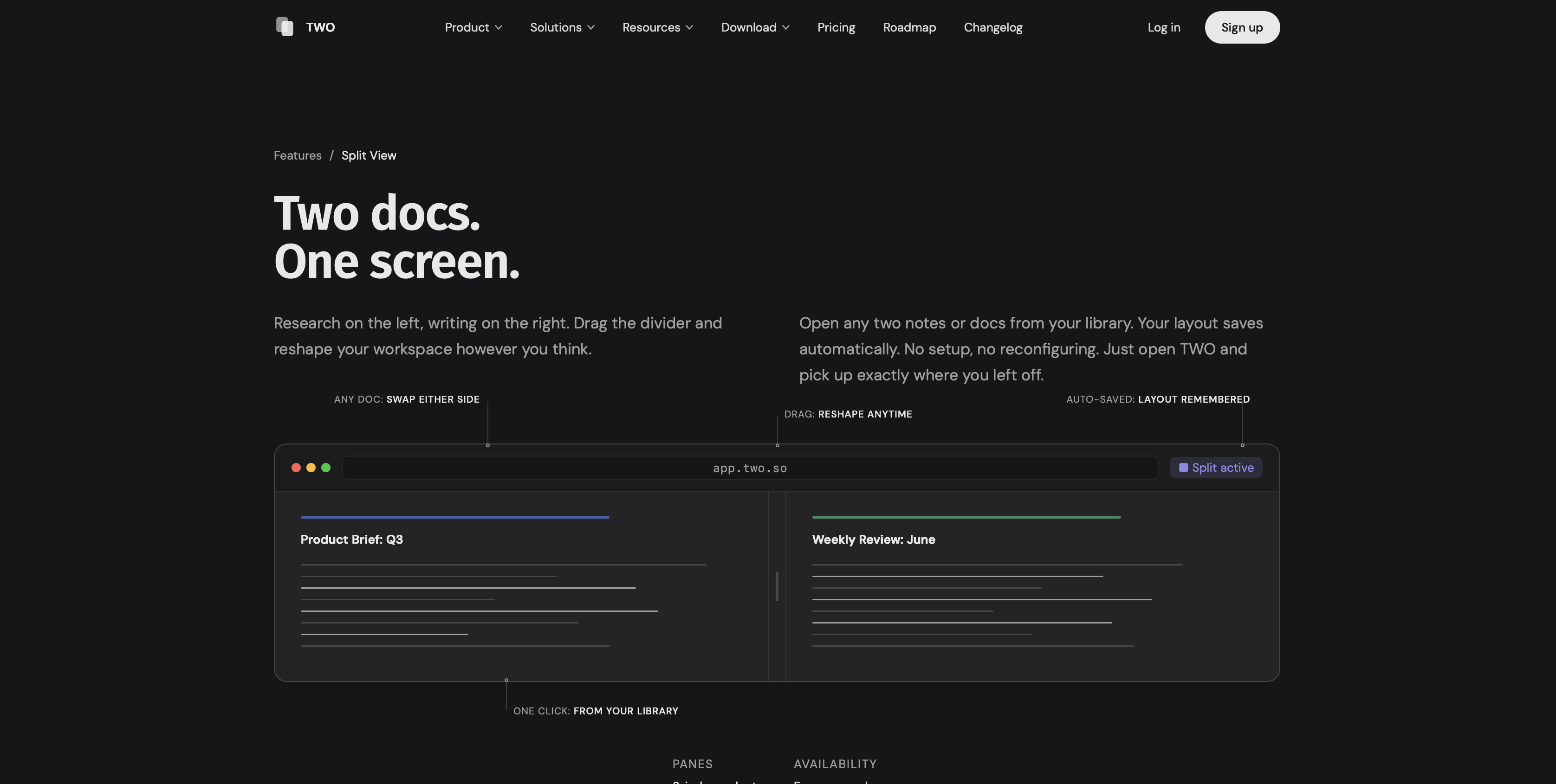Image resolution: width=1556 pixels, height=784 pixels.
Task: Click the green bar above Weekly Review
Action: click(966, 517)
